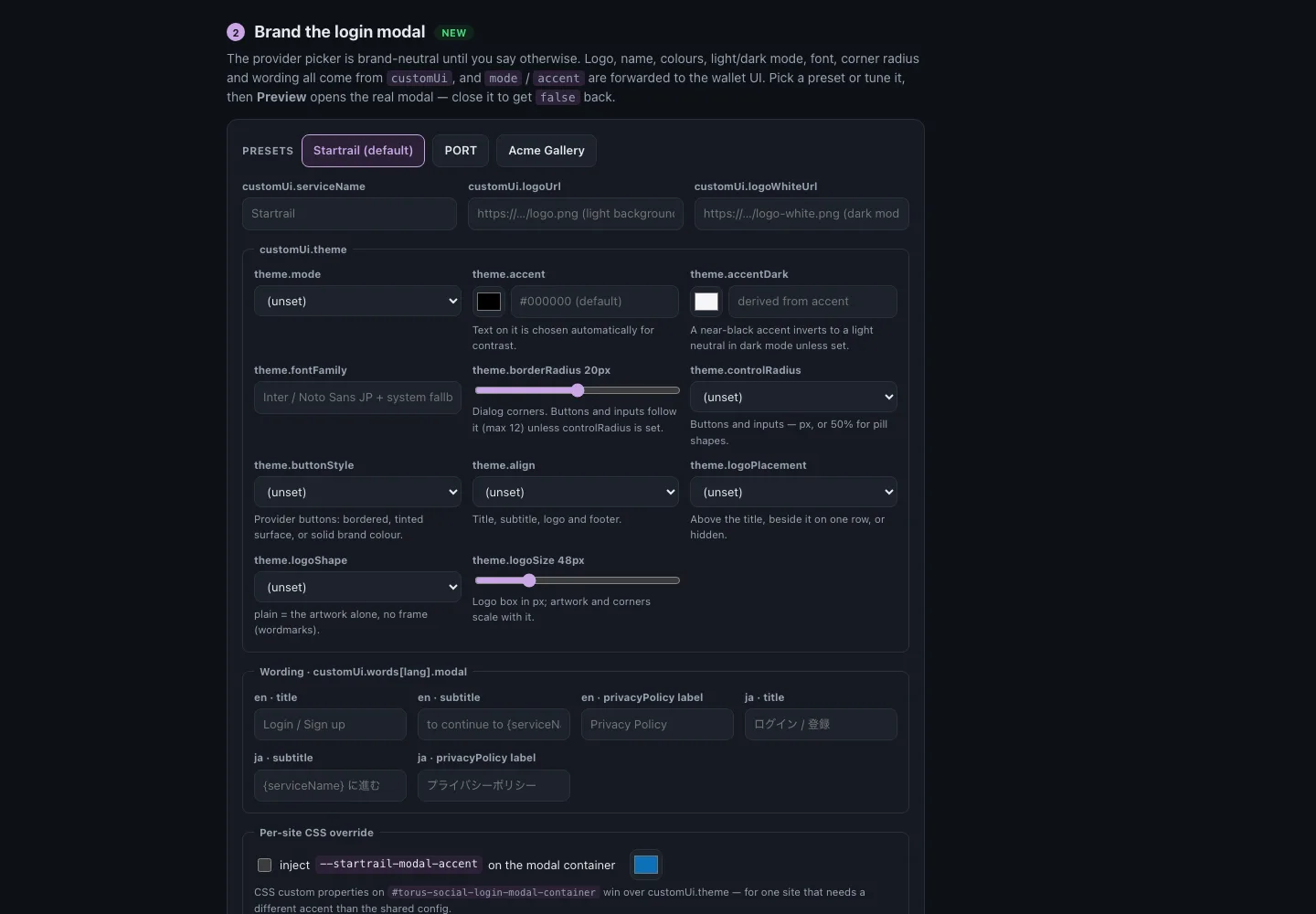Click the en · privacyPolicy label field
This screenshot has width=1316, height=914.
[657, 725]
